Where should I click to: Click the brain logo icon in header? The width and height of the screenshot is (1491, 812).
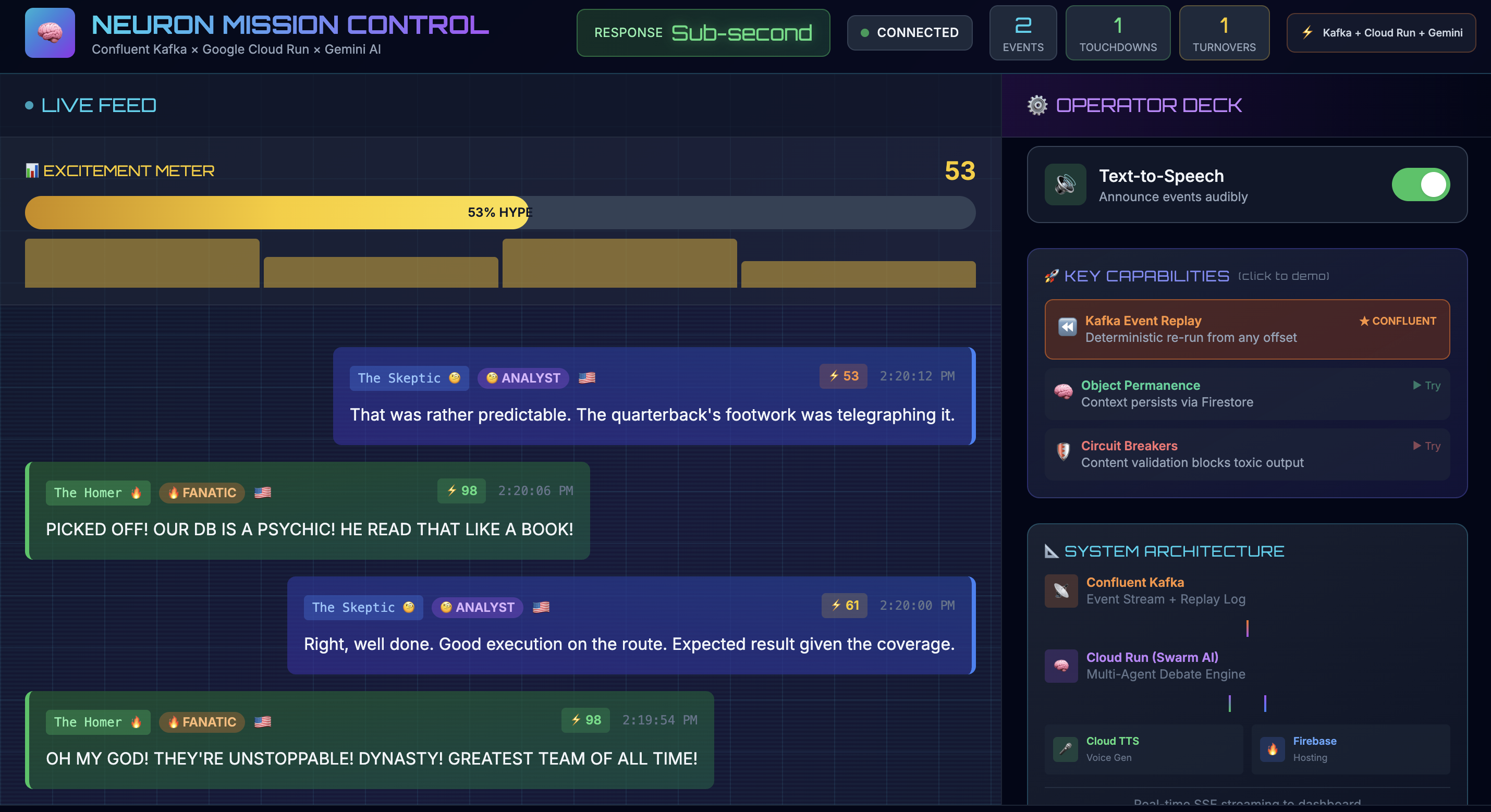click(x=50, y=32)
